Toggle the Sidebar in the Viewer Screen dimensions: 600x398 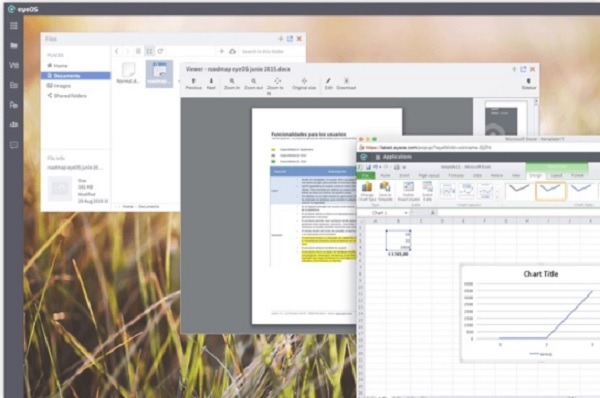pyautogui.click(x=529, y=84)
